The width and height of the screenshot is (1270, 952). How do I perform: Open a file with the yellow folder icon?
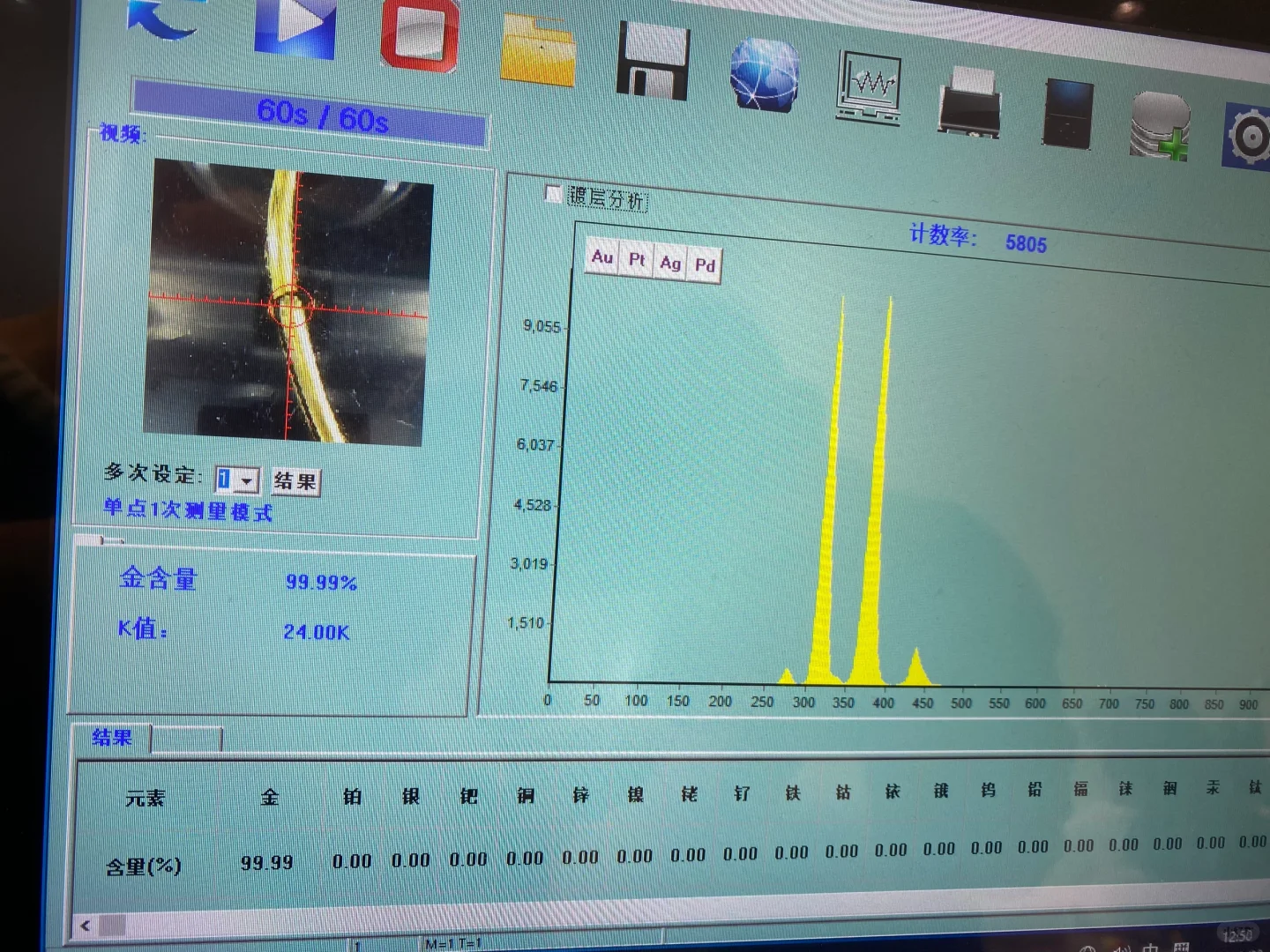click(538, 48)
